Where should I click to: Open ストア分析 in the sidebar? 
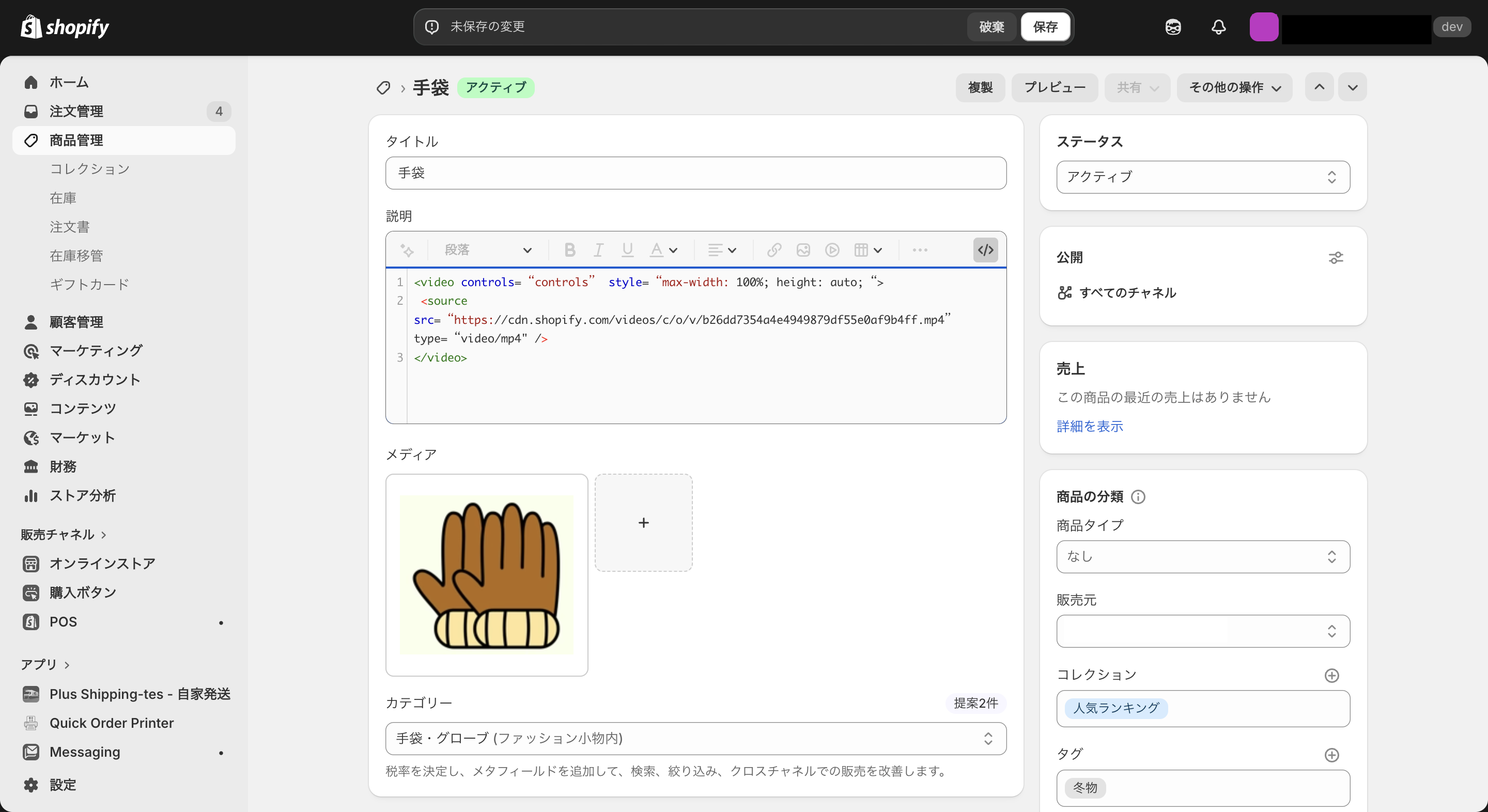(123, 495)
